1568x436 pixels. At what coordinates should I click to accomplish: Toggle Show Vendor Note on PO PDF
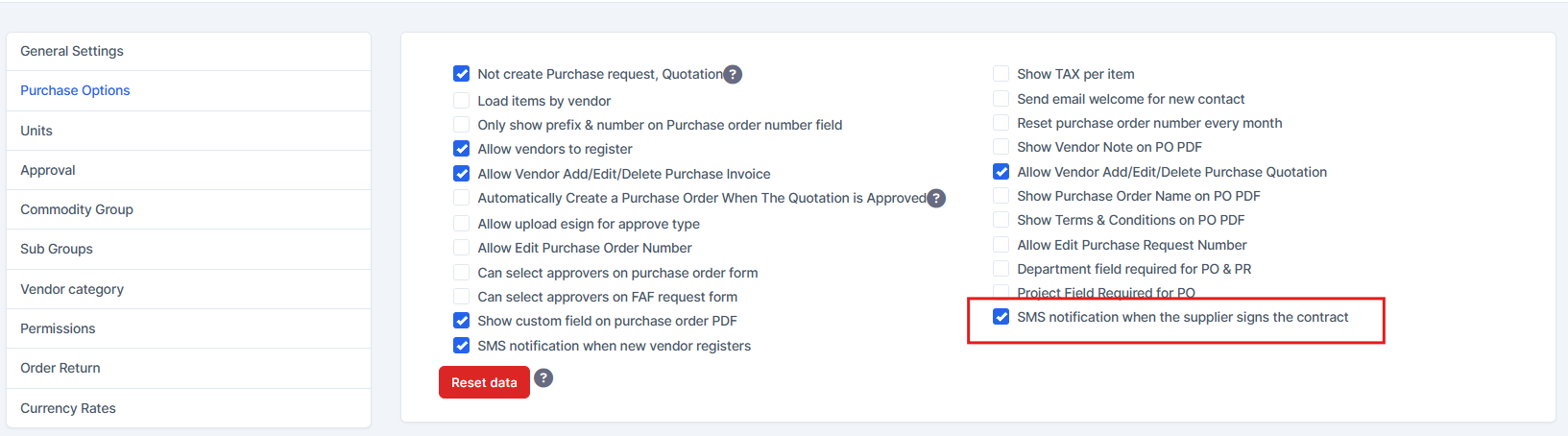coord(1001,147)
